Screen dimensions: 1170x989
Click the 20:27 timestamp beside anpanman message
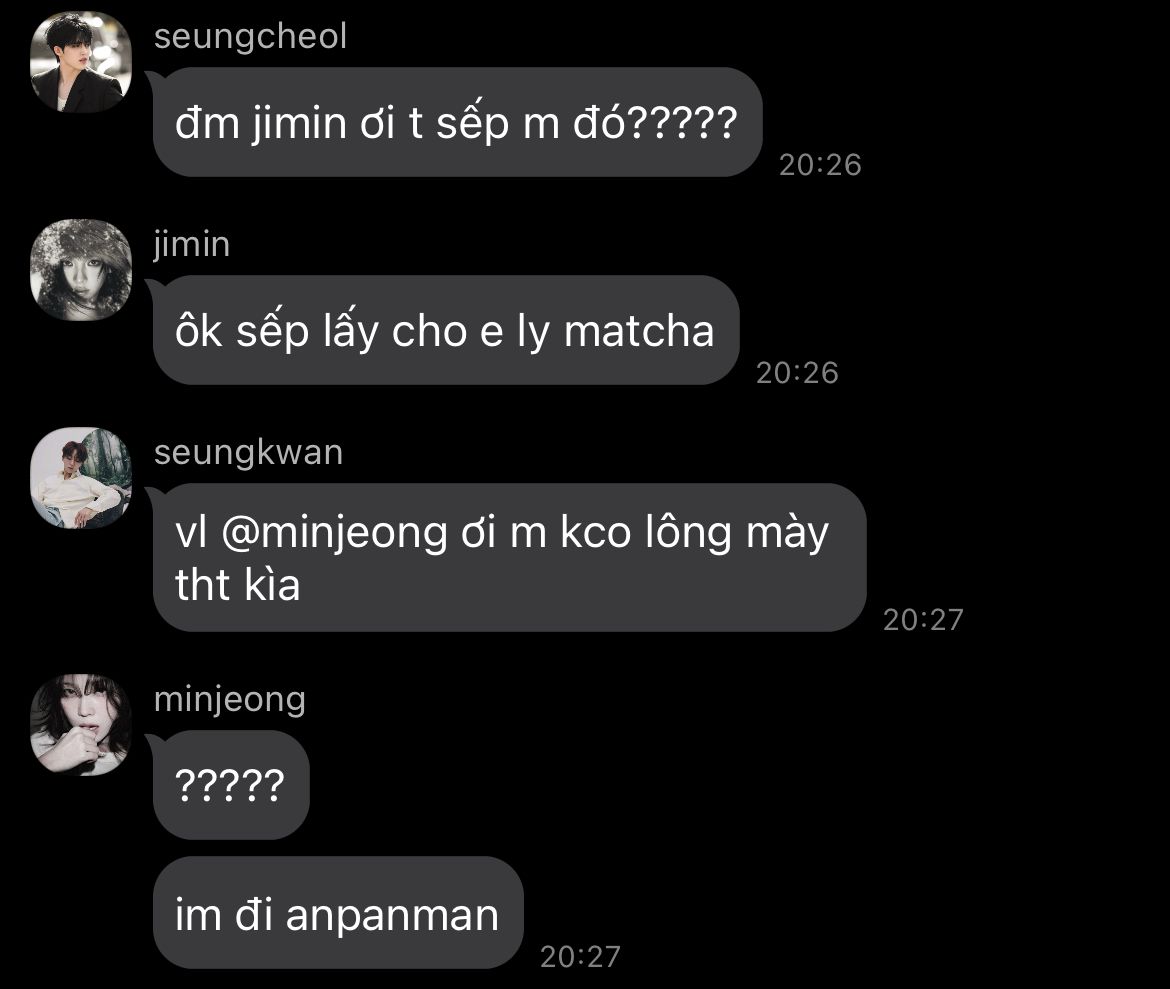tap(580, 957)
